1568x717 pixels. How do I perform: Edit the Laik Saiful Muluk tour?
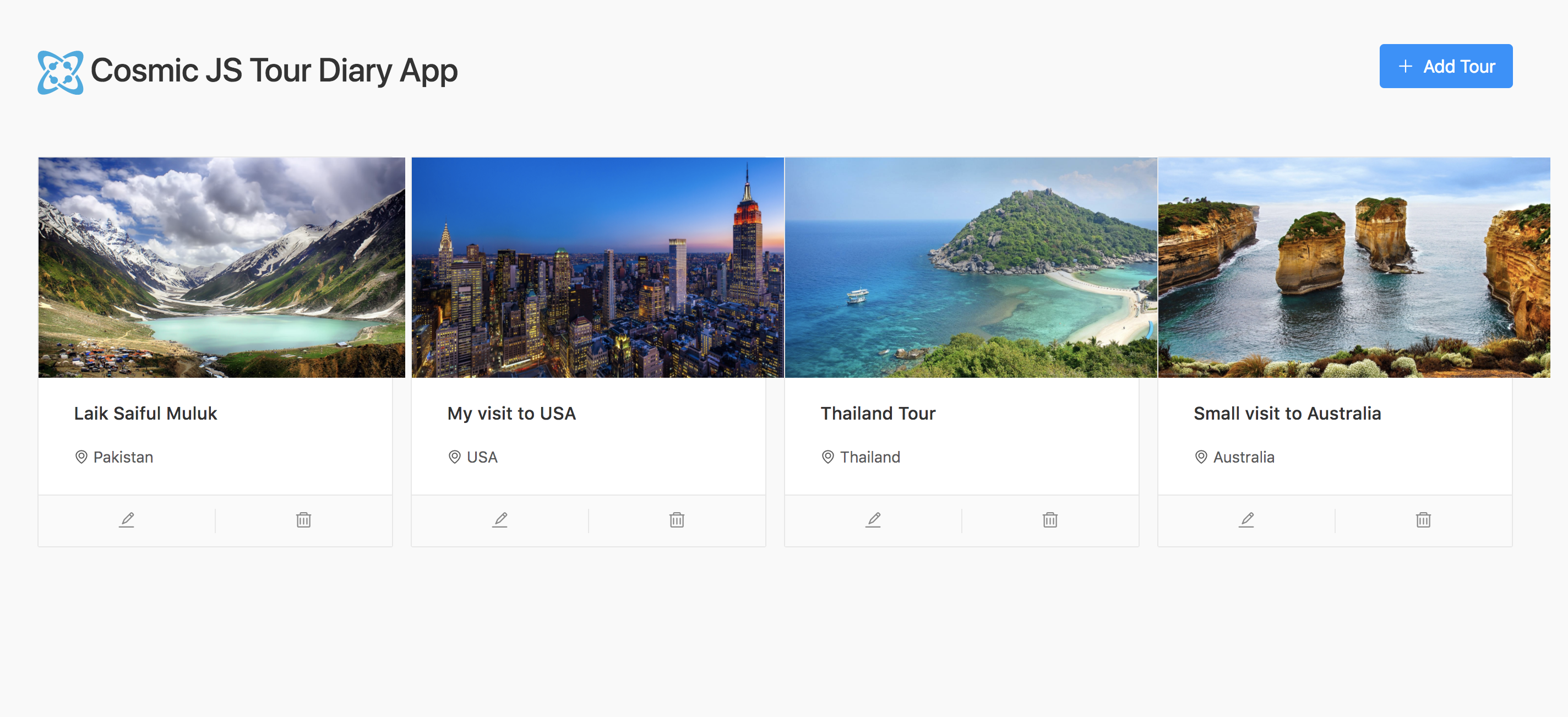point(127,520)
